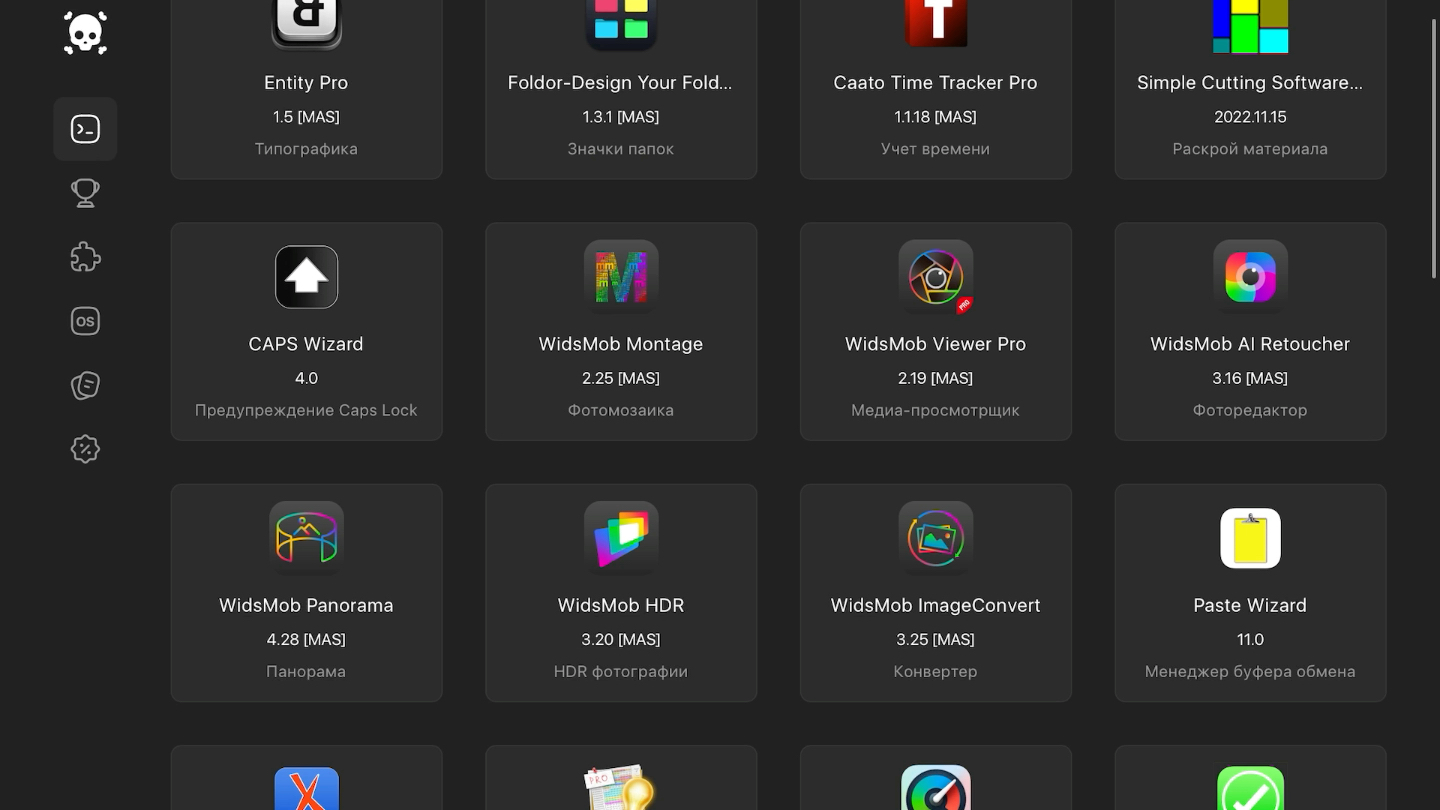
Task: Open the WidsMob AI Retoucher title
Action: click(1250, 344)
